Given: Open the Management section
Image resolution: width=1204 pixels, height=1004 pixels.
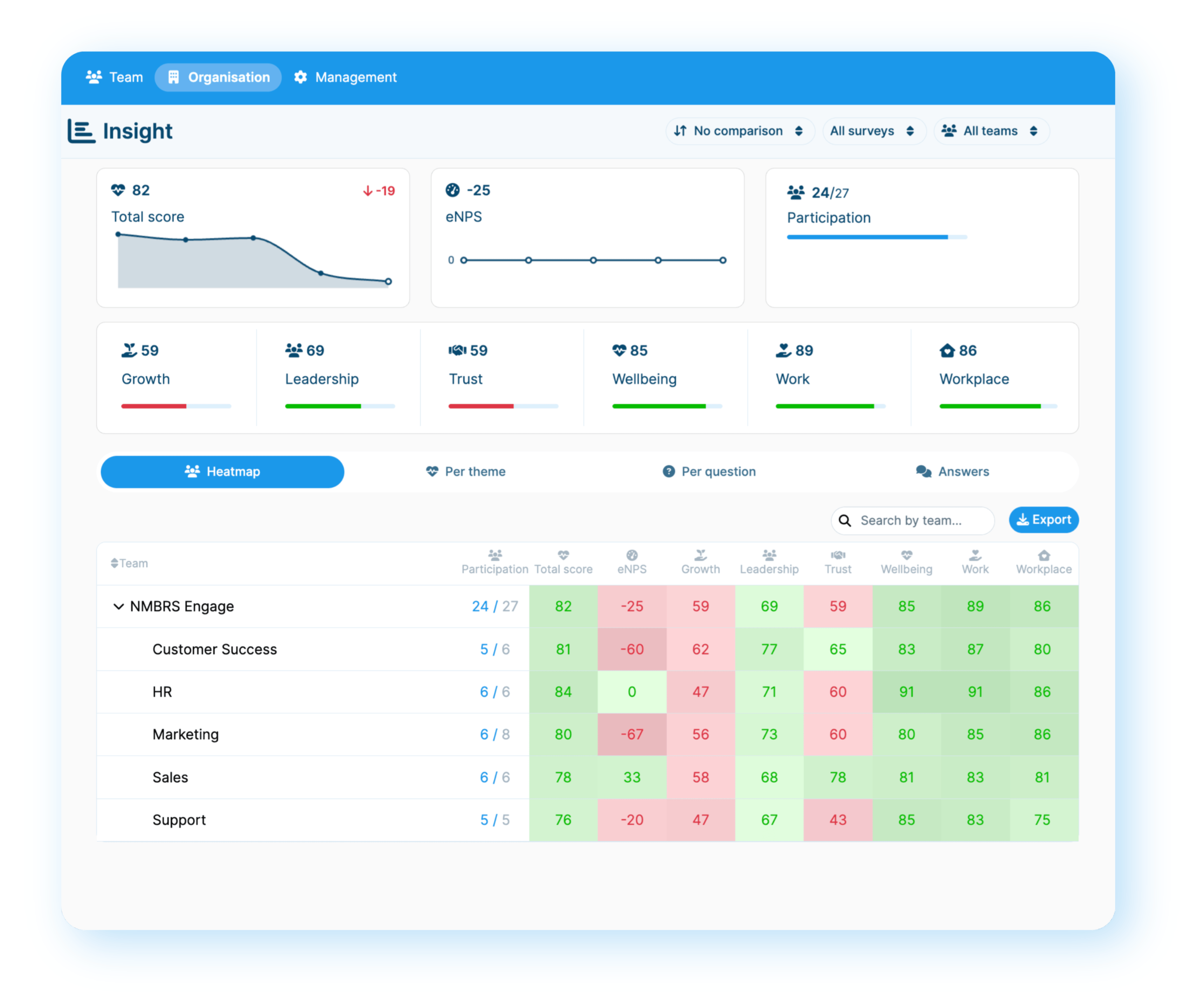Looking at the screenshot, I should pyautogui.click(x=345, y=77).
